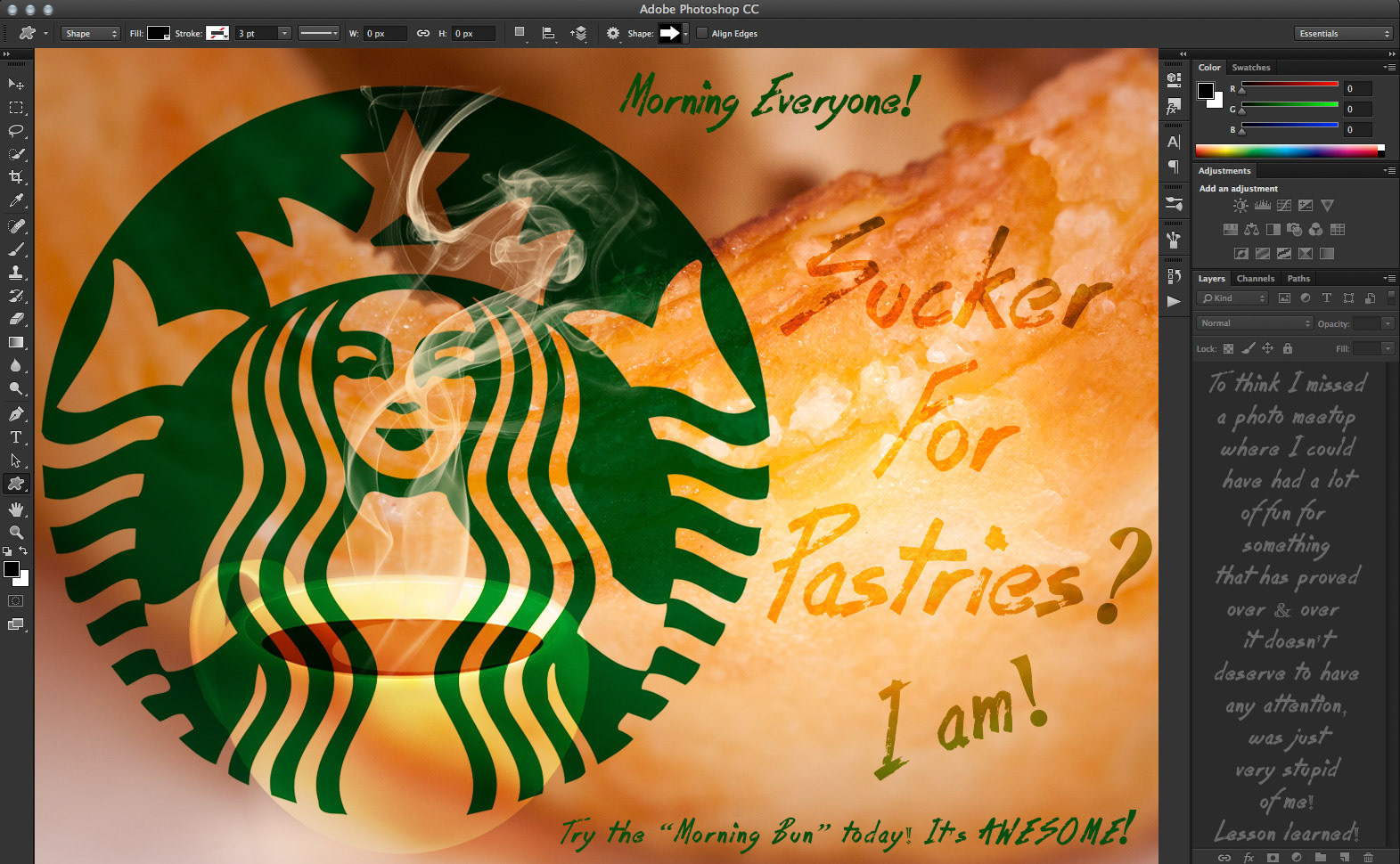Reset default foreground and background colors

tap(7, 552)
